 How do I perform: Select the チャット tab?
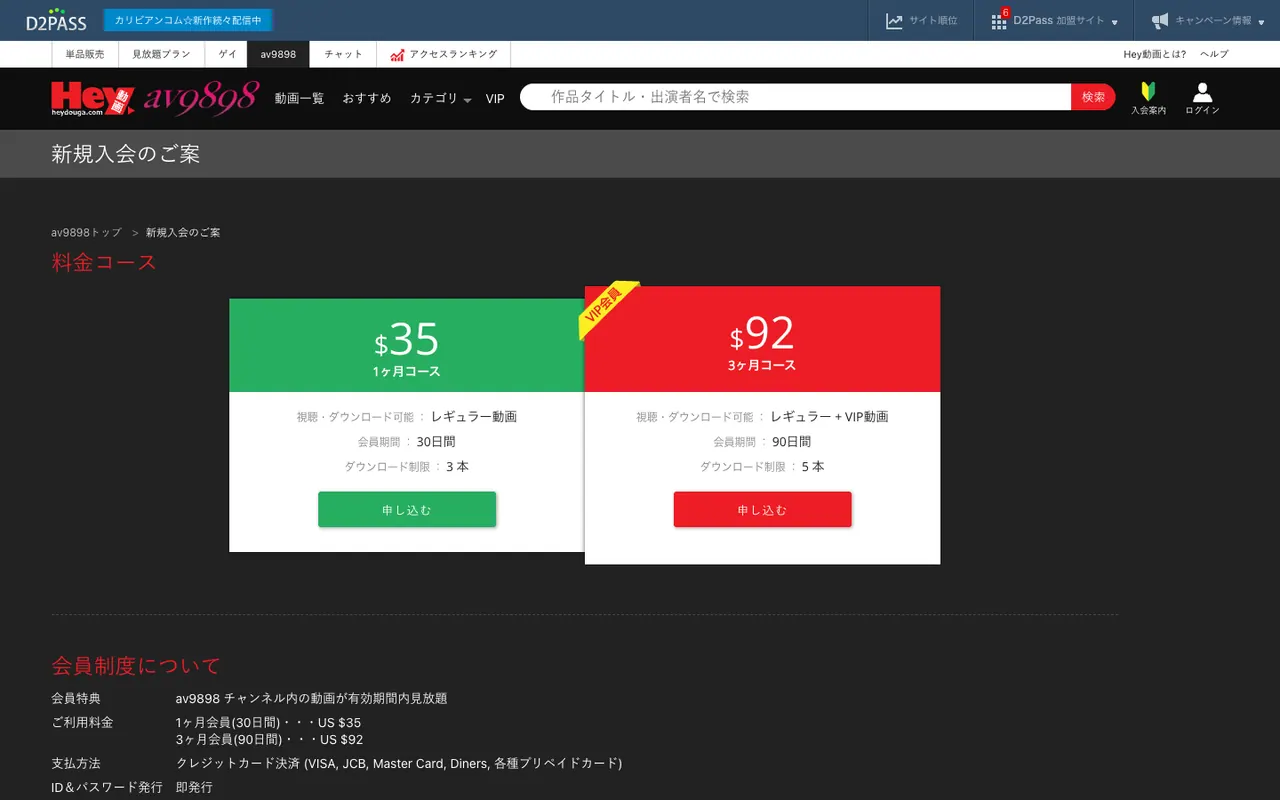point(343,54)
